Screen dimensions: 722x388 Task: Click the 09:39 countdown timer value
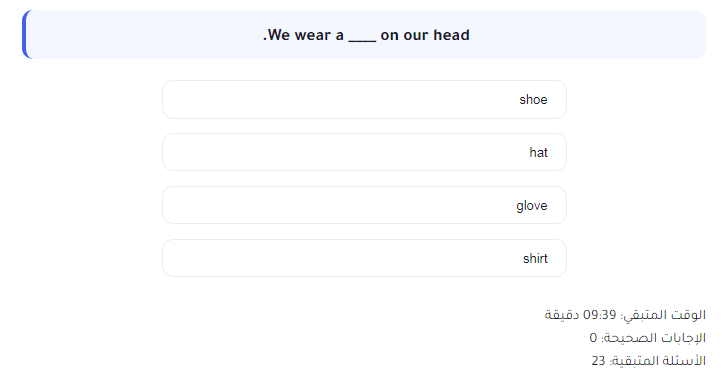coord(600,315)
